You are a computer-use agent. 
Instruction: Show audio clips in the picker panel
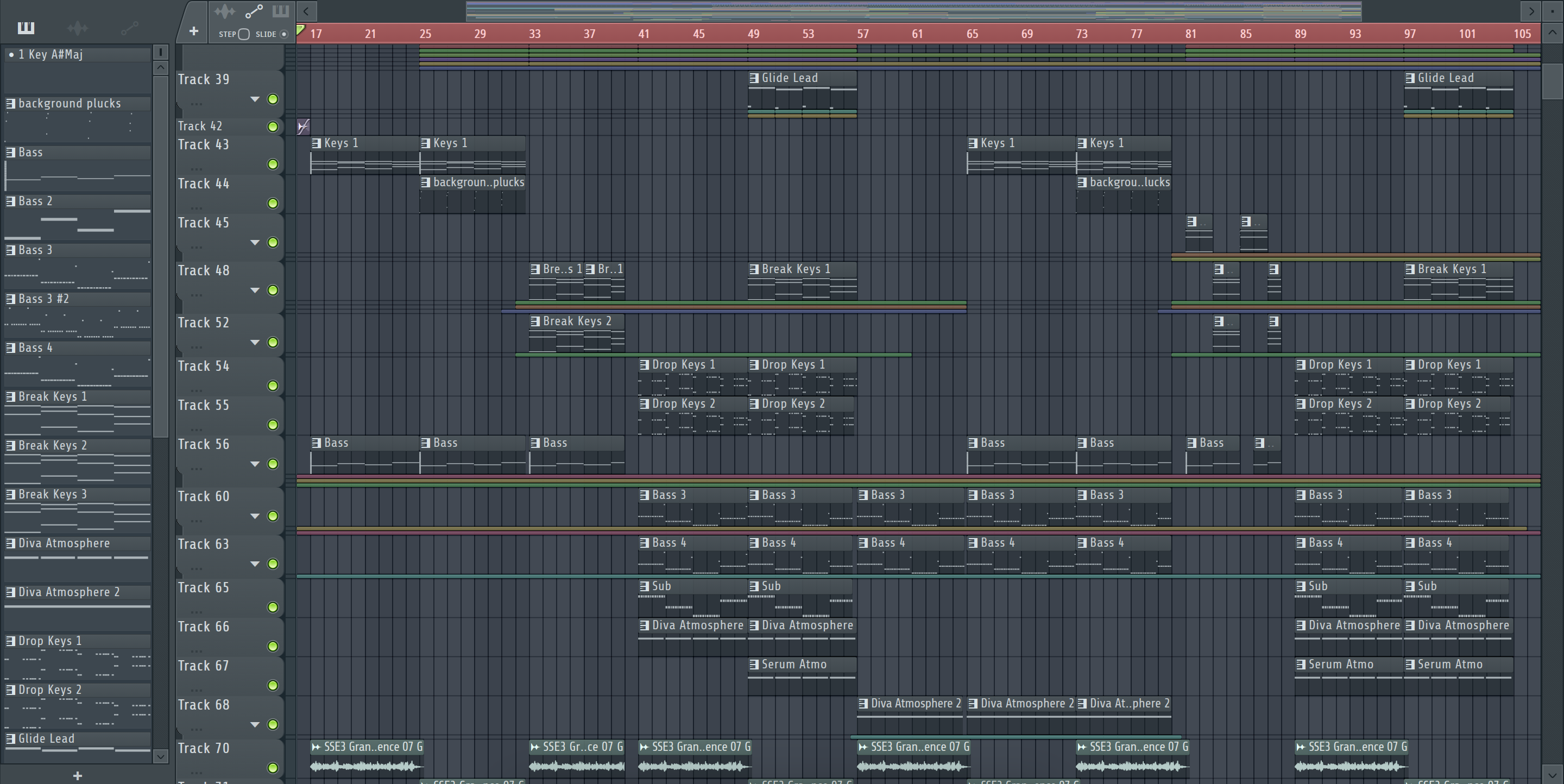[x=77, y=28]
